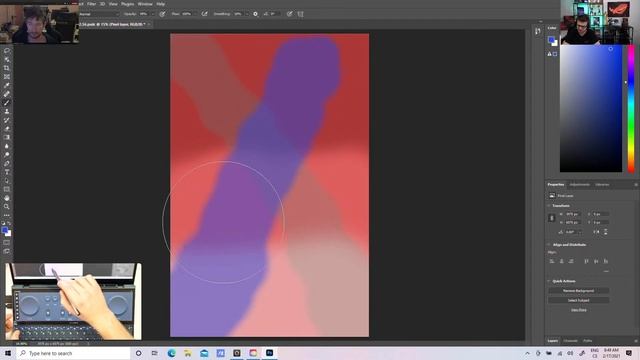Viewport: 640px width, 360px height.
Task: Swap foreground and background colors
Action: point(9,223)
